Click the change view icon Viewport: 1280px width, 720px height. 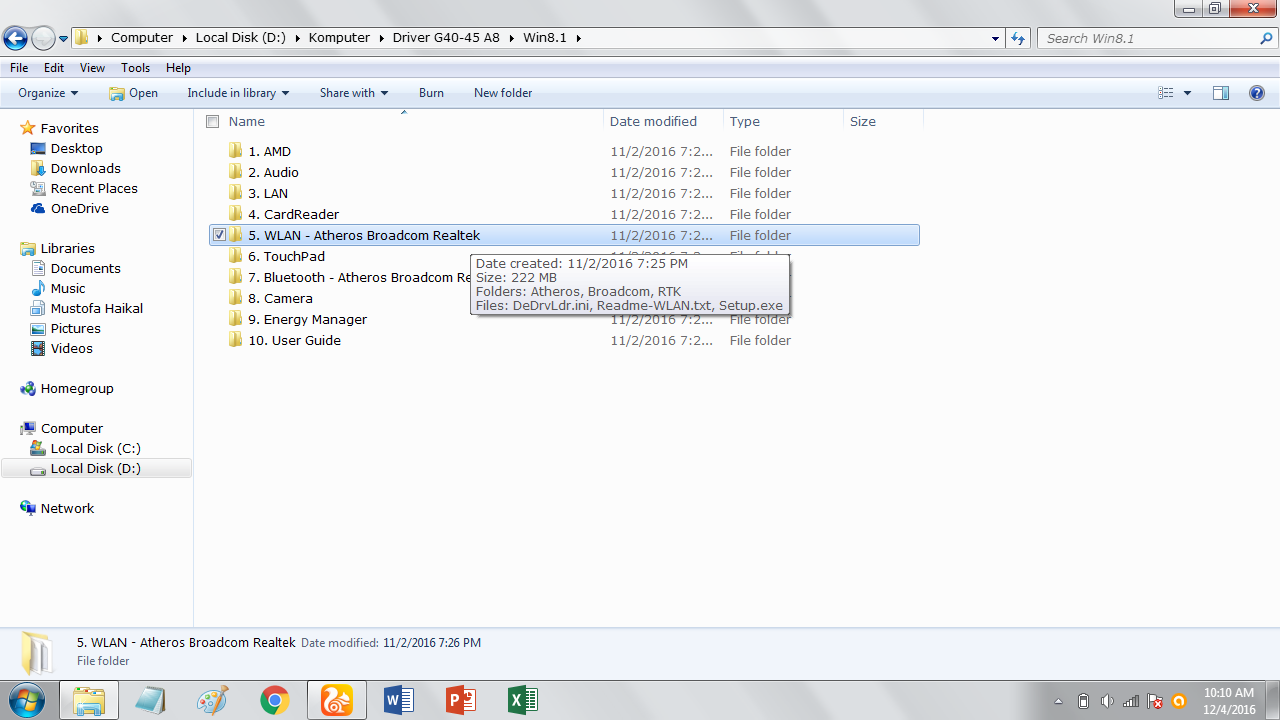[x=1166, y=93]
